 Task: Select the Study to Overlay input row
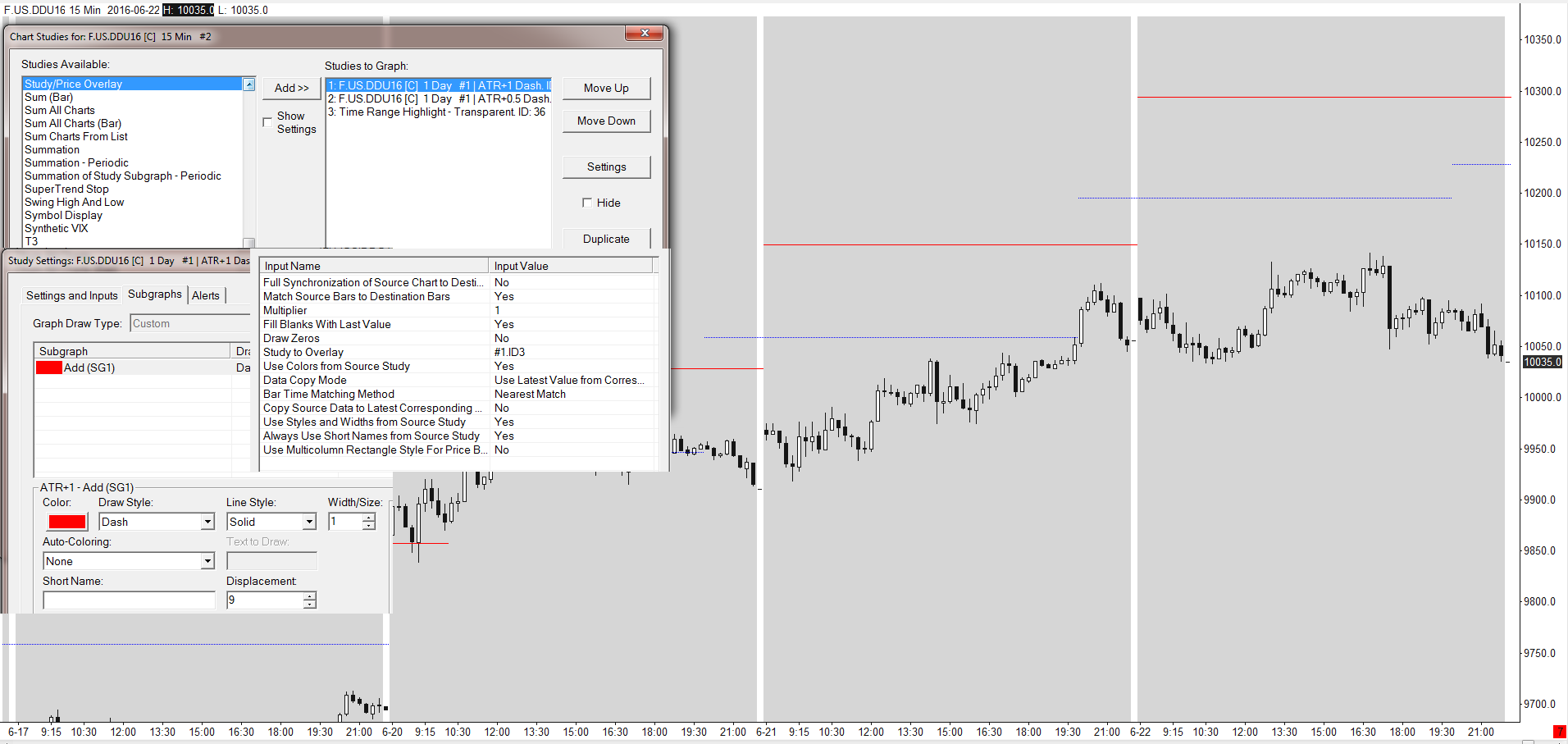pyautogui.click(x=458, y=352)
